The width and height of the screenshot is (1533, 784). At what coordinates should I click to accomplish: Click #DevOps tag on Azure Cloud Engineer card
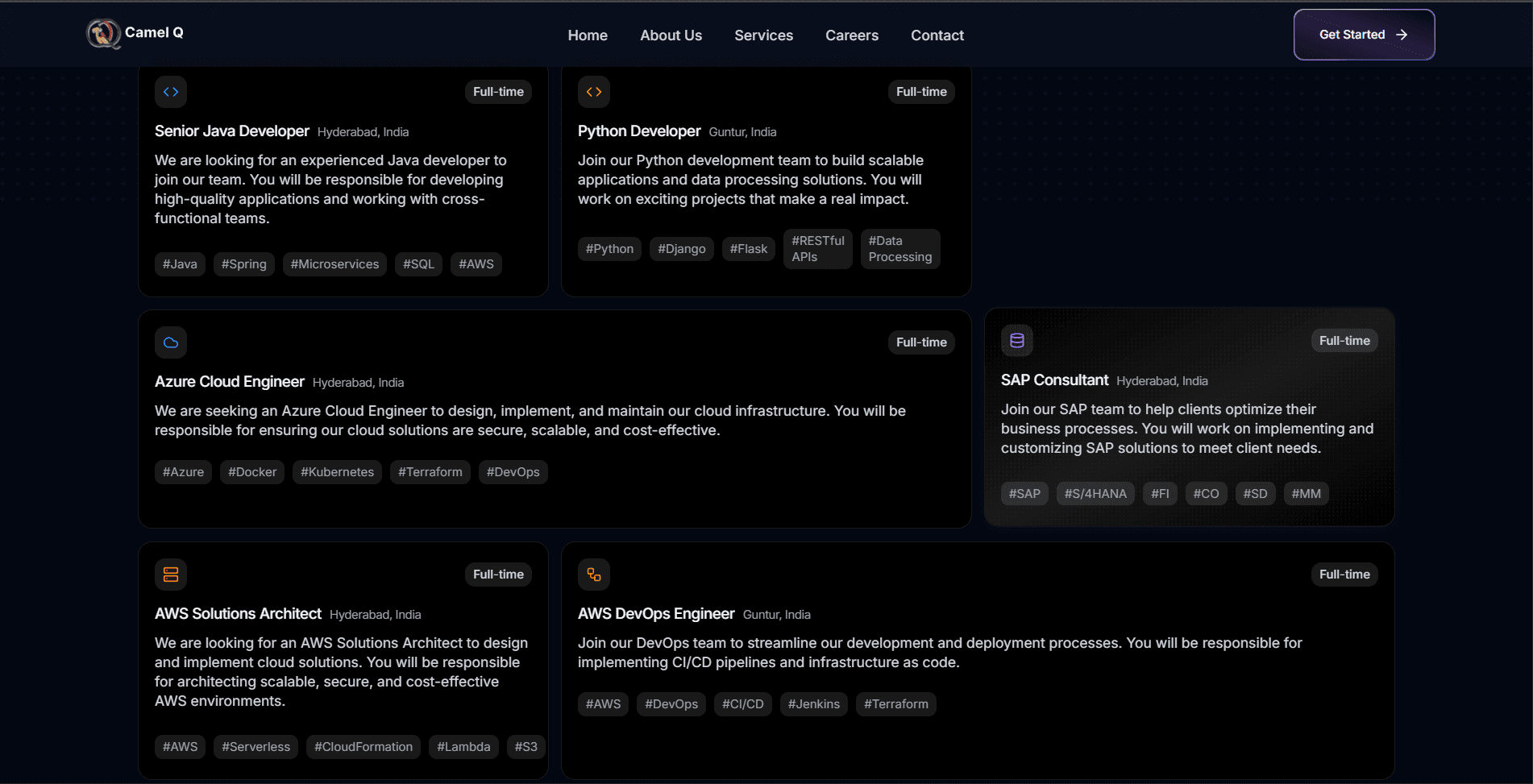(x=513, y=472)
